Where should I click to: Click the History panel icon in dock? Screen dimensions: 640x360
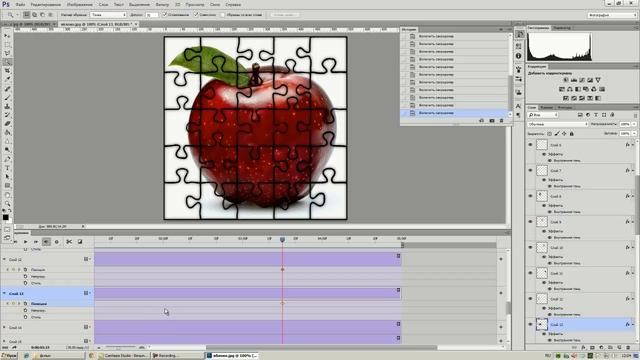(519, 34)
